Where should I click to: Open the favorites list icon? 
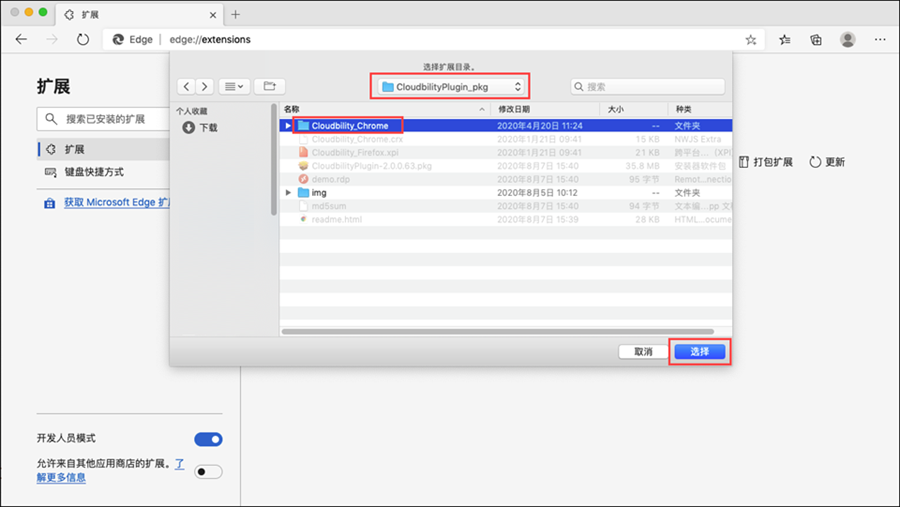point(785,40)
